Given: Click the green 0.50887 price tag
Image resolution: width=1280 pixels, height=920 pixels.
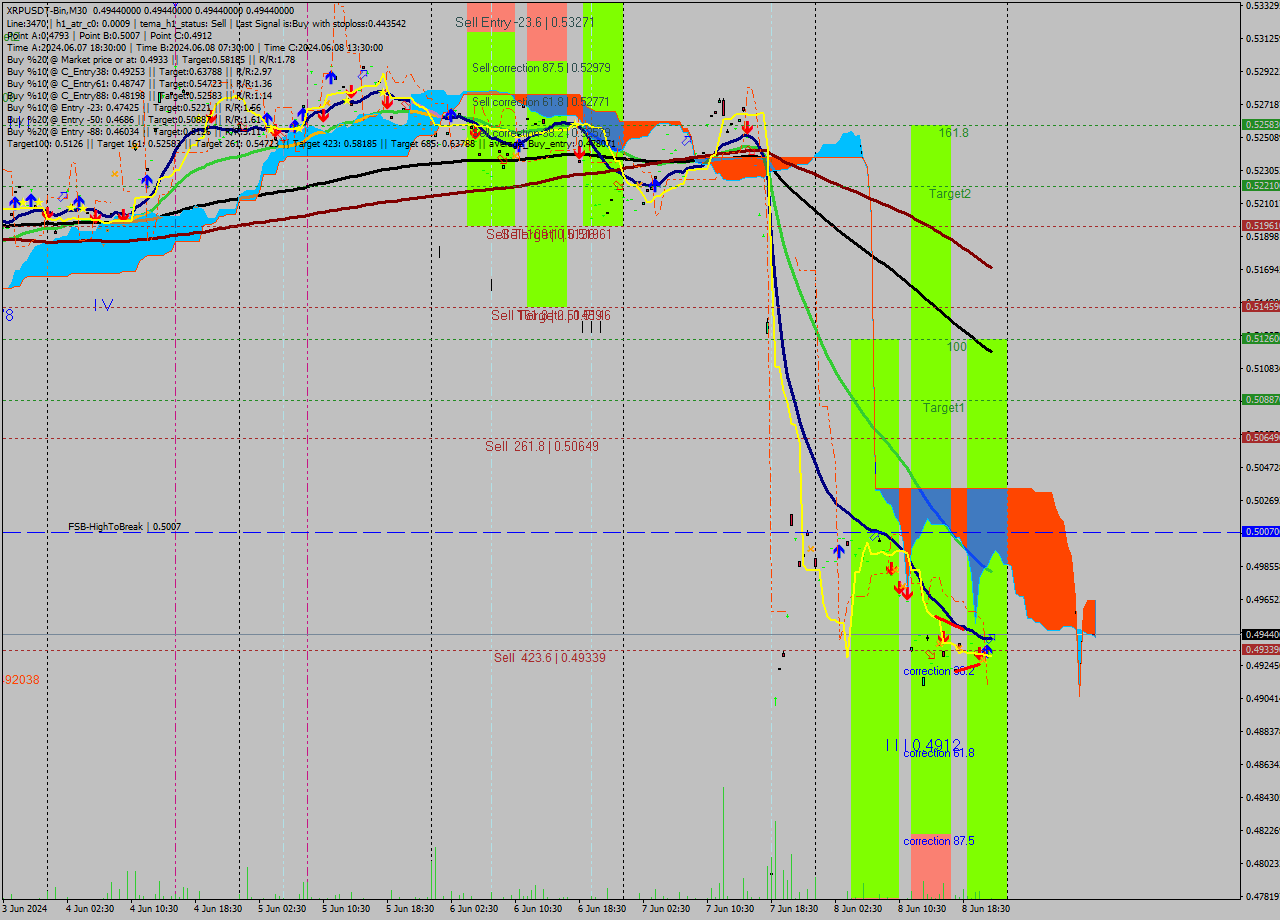Looking at the screenshot, I should coord(1260,400).
